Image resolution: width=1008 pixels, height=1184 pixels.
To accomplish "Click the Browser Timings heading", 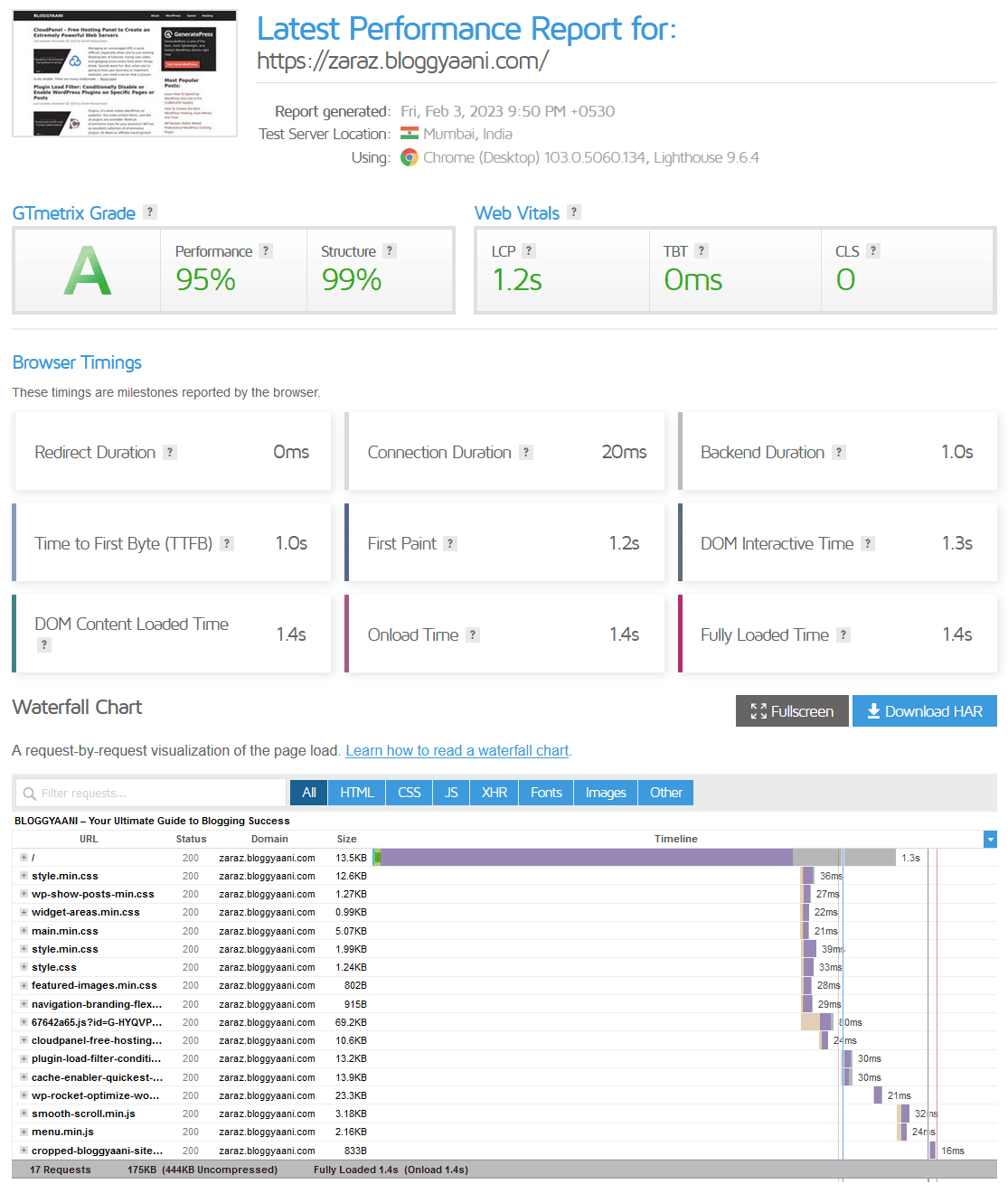I will [x=77, y=362].
